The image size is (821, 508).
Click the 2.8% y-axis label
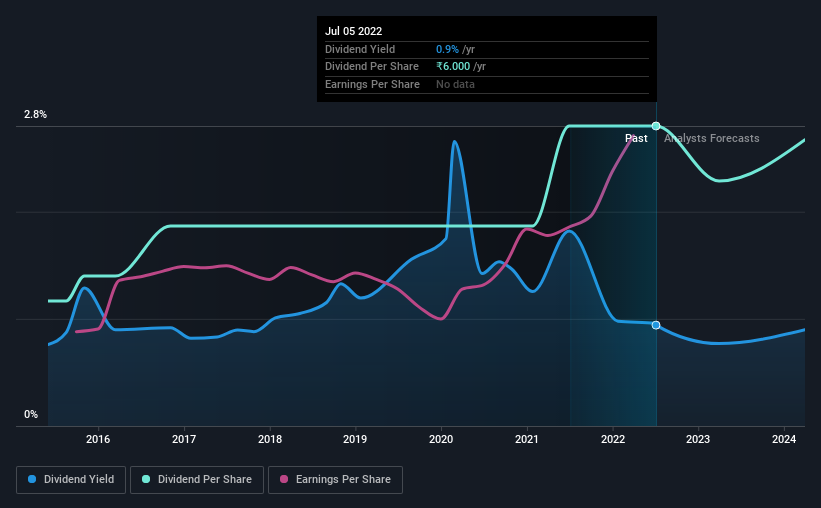(x=35, y=114)
